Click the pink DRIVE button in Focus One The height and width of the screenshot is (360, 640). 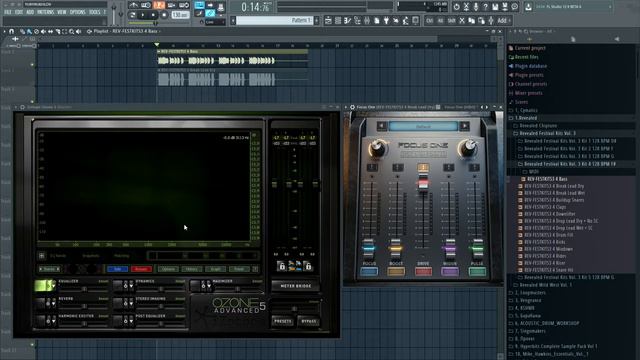coord(423,271)
